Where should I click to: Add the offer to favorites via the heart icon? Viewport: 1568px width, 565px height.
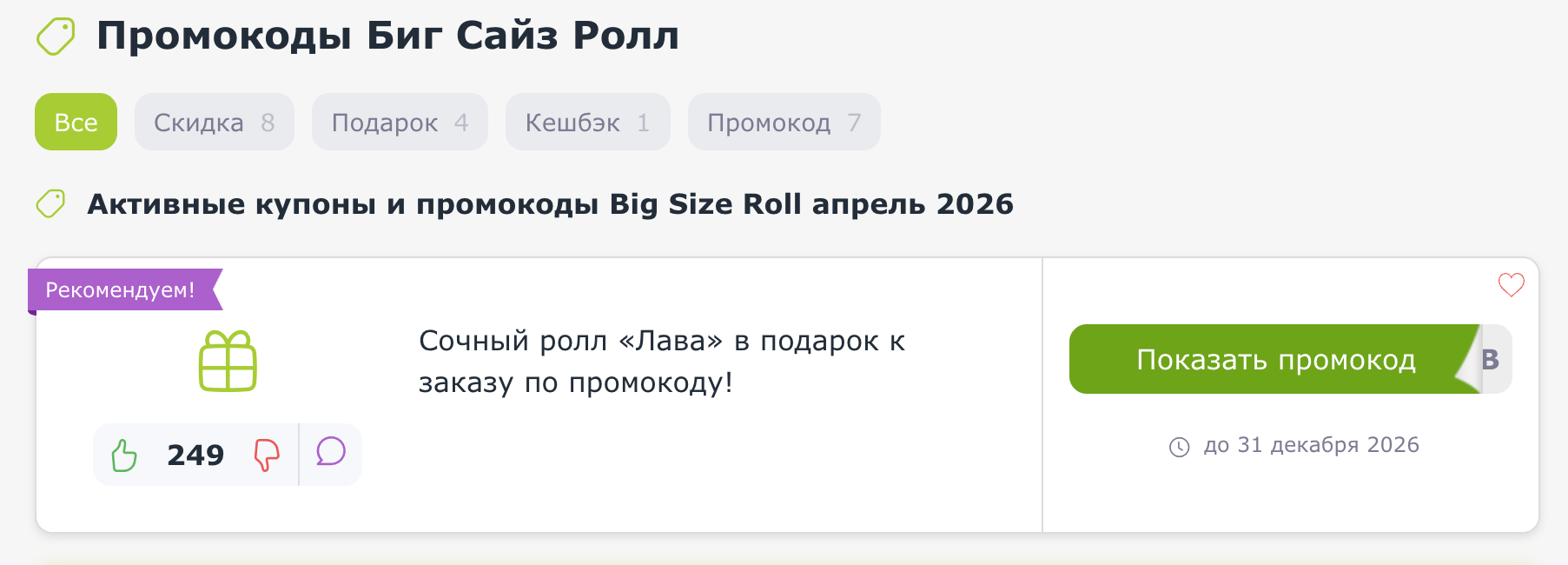pyautogui.click(x=1511, y=283)
